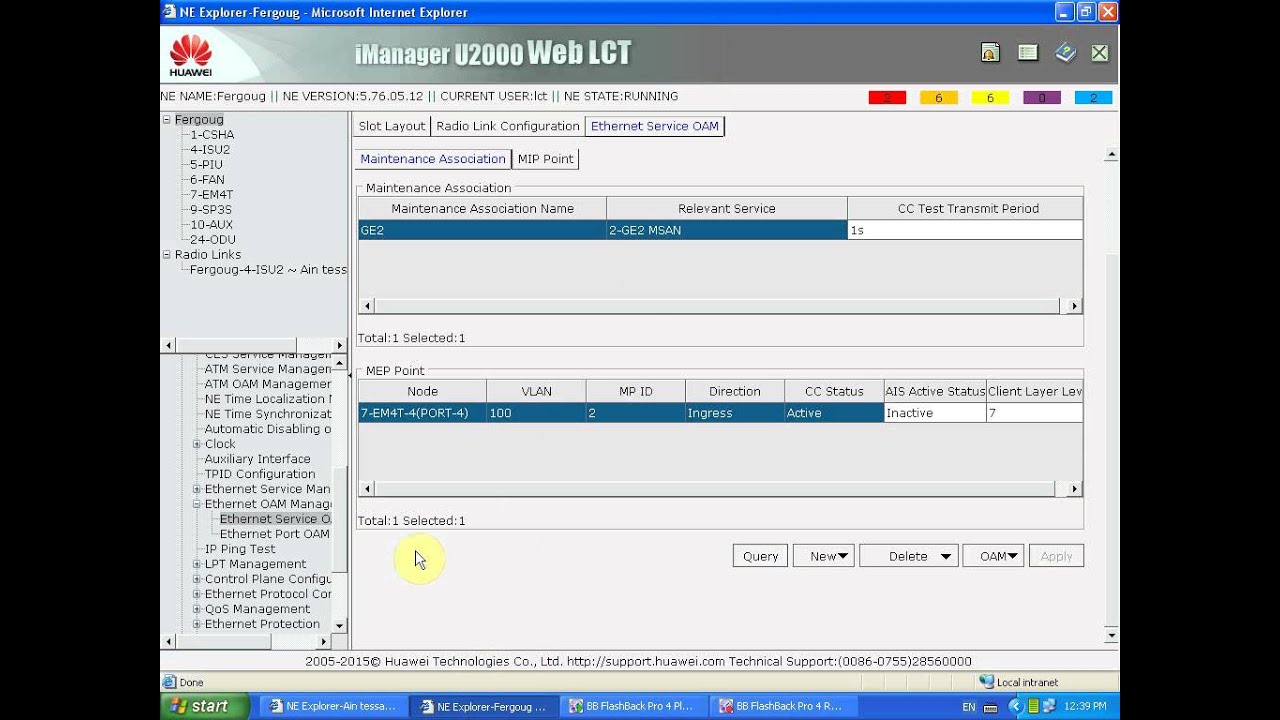Click the Maintenance Association Name column header

click(x=482, y=209)
